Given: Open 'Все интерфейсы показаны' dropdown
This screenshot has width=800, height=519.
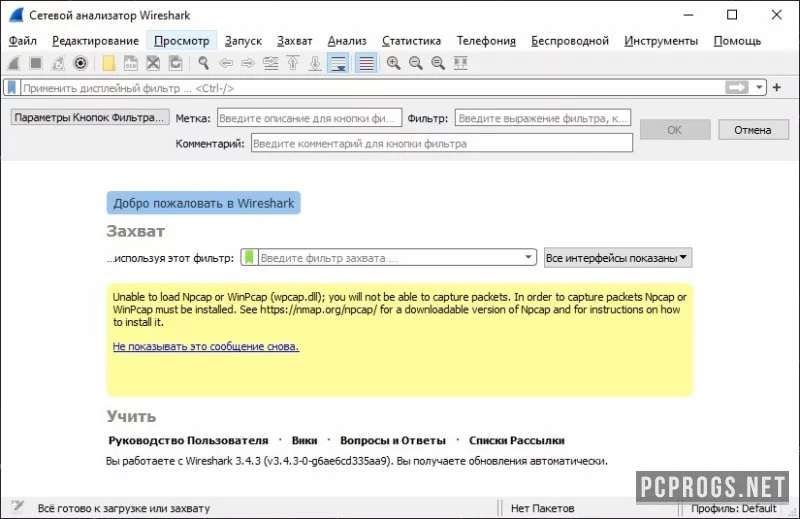Looking at the screenshot, I should (x=617, y=258).
